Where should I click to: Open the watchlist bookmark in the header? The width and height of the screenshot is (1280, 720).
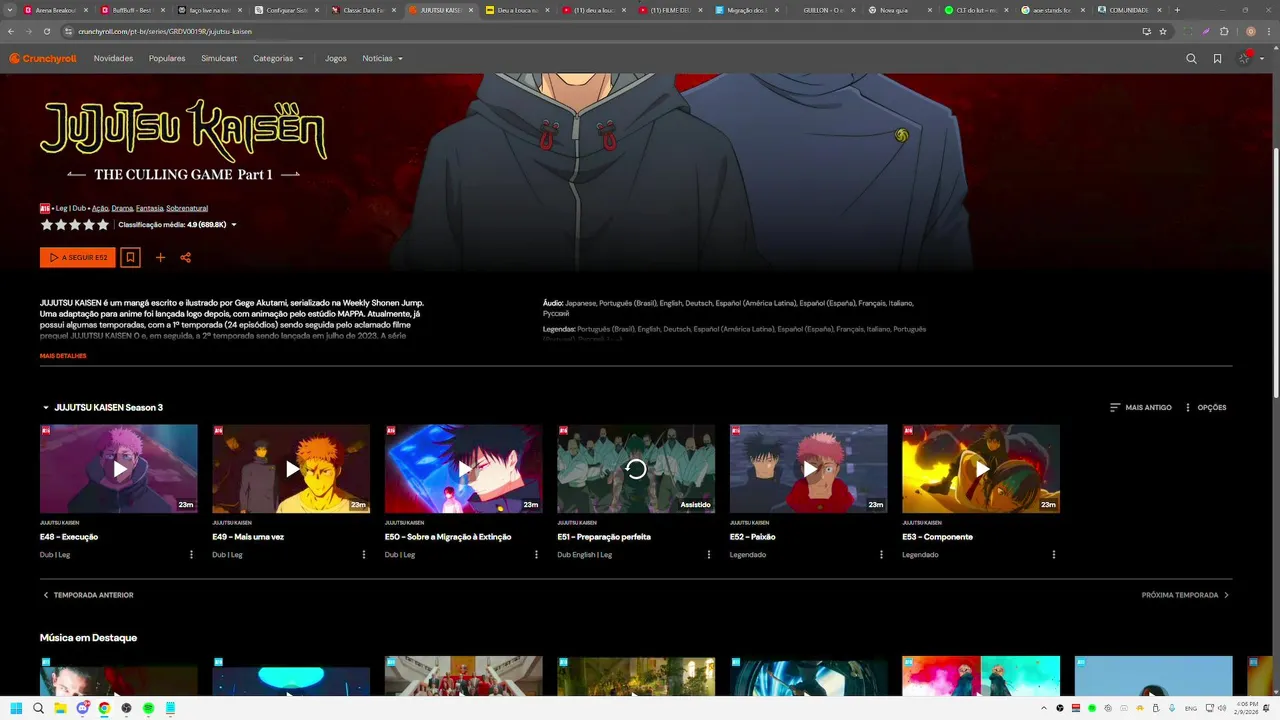tap(1217, 59)
